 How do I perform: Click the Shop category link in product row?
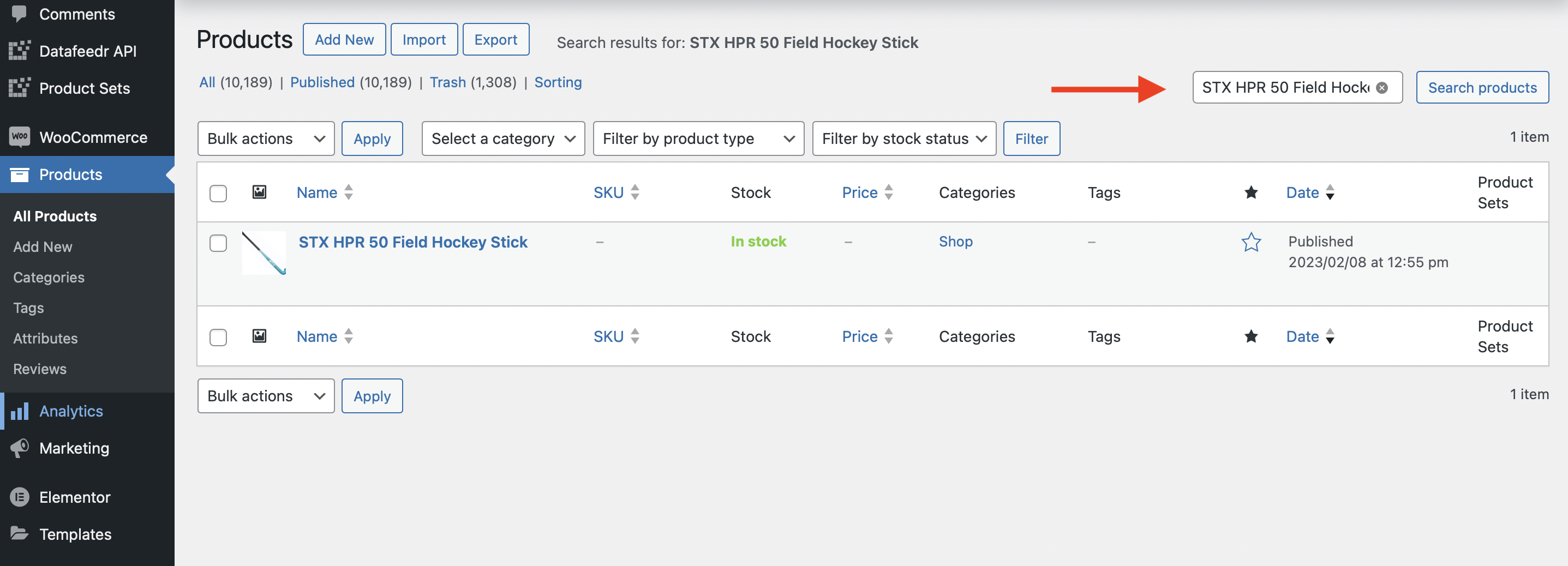[956, 242]
